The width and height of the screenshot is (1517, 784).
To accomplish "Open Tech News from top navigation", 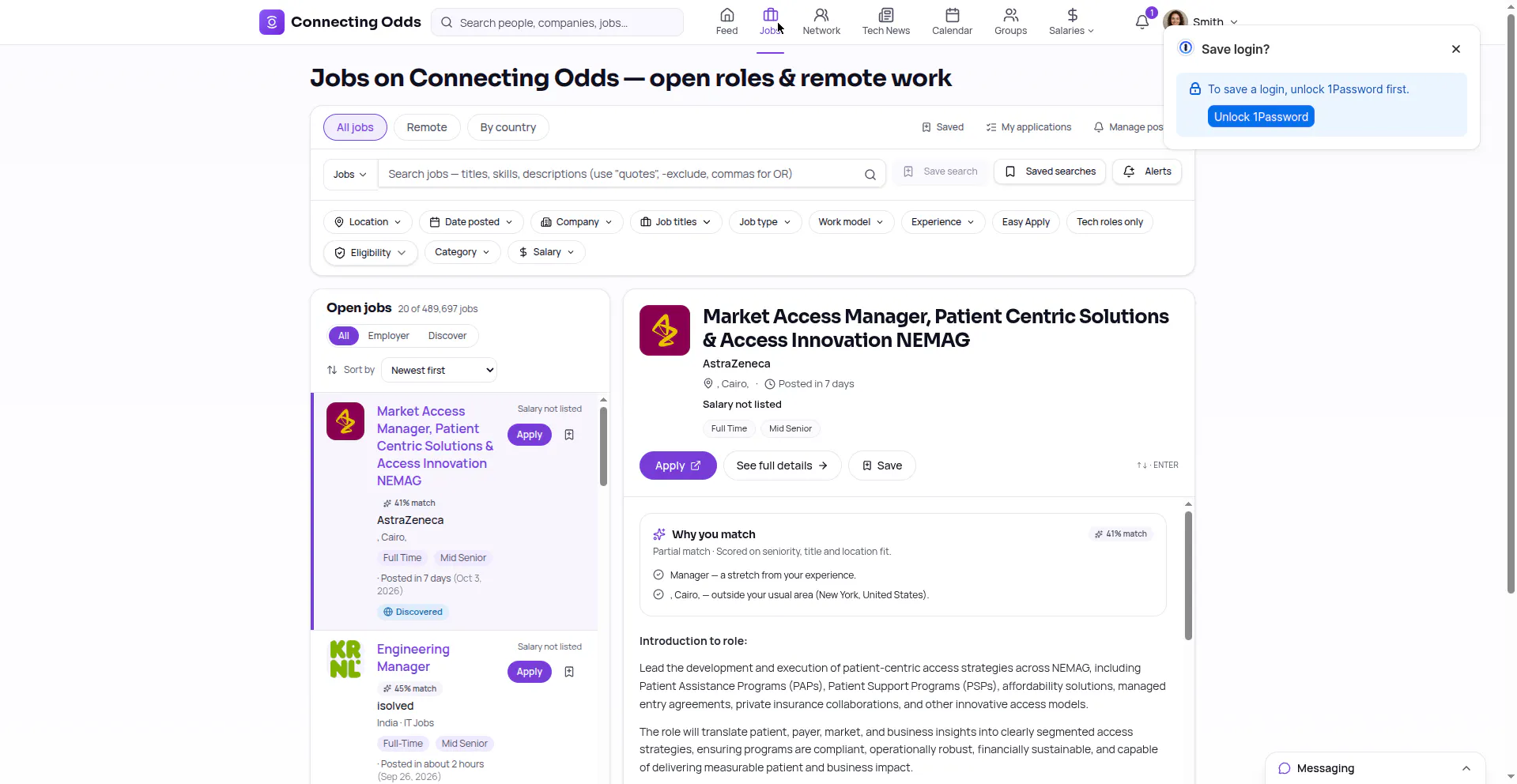I will tap(885, 21).
